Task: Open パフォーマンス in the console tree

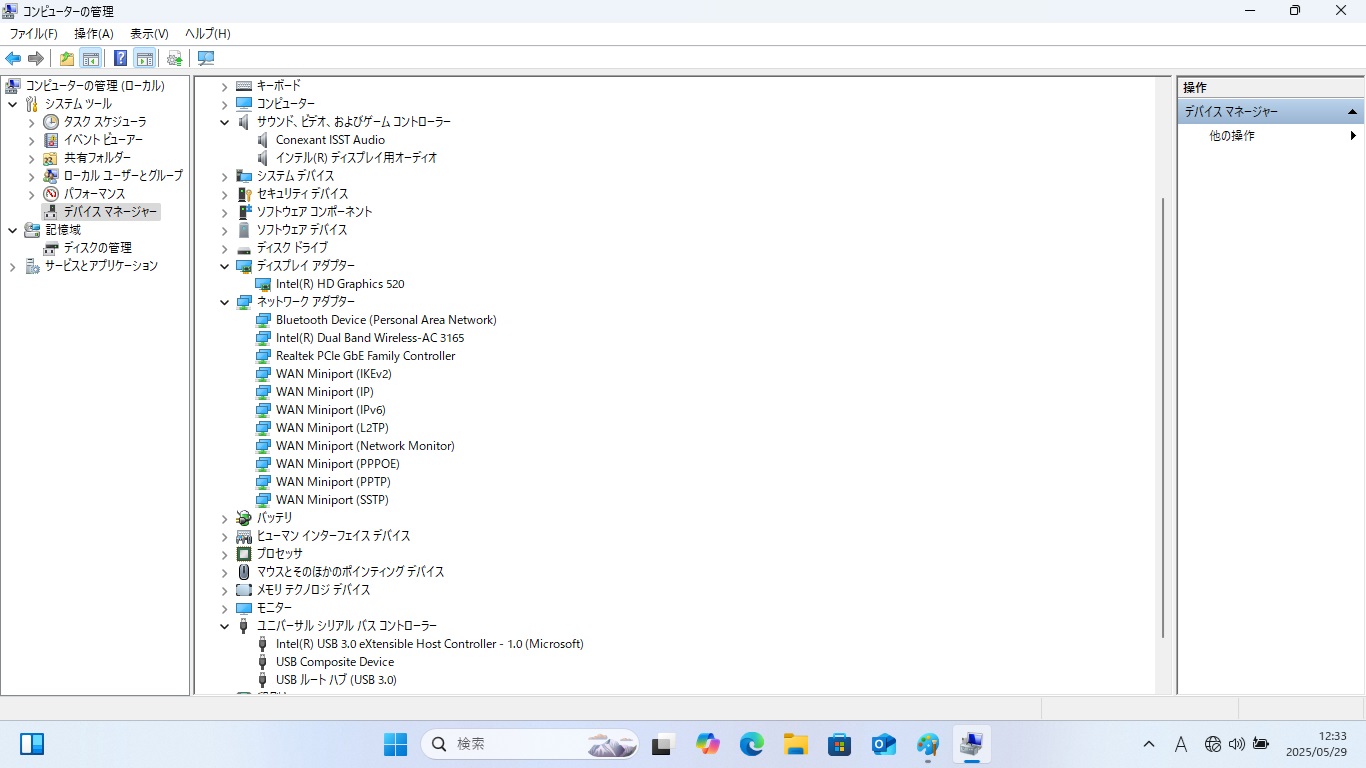Action: click(x=94, y=194)
